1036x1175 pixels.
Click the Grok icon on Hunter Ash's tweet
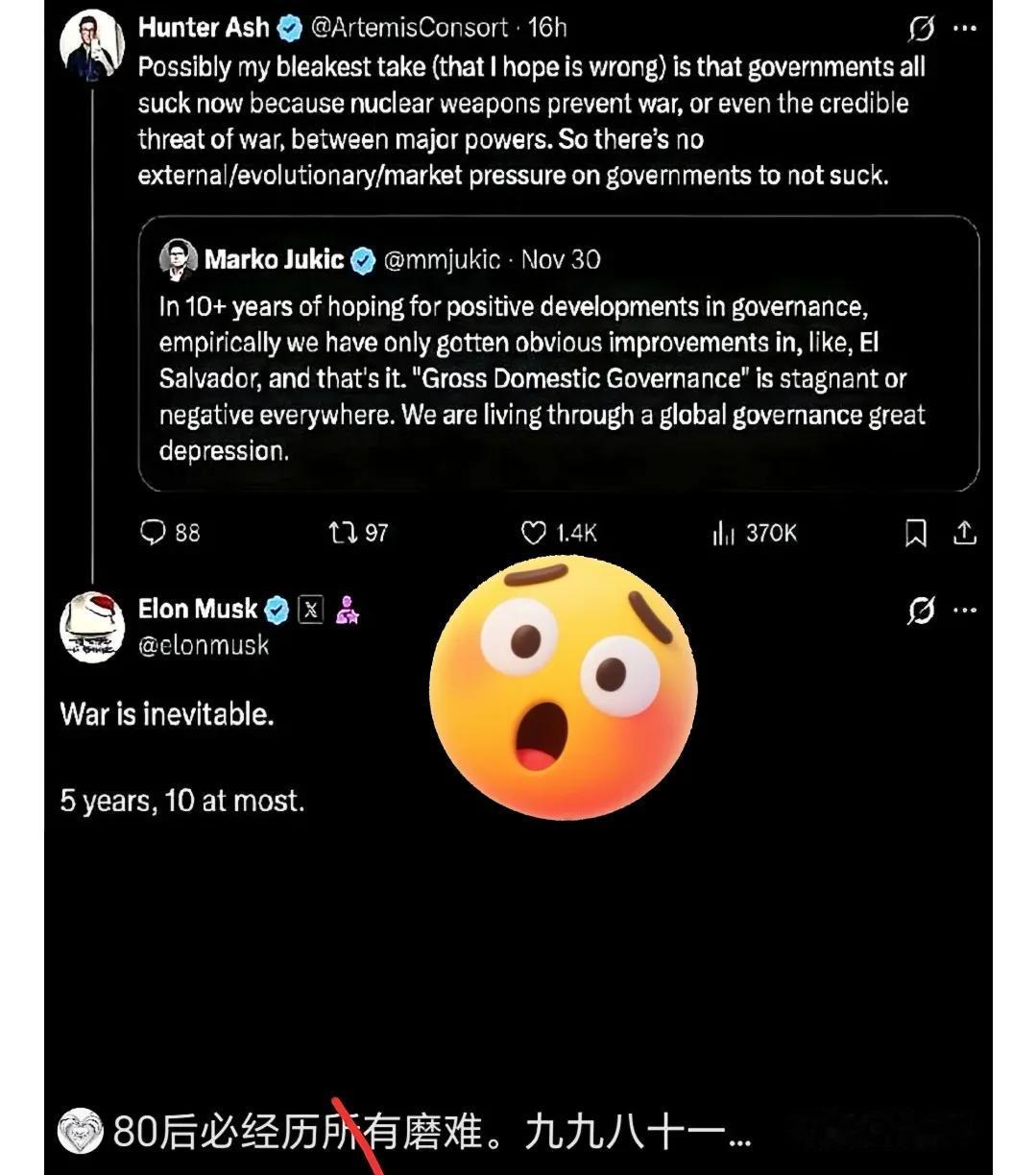click(921, 30)
